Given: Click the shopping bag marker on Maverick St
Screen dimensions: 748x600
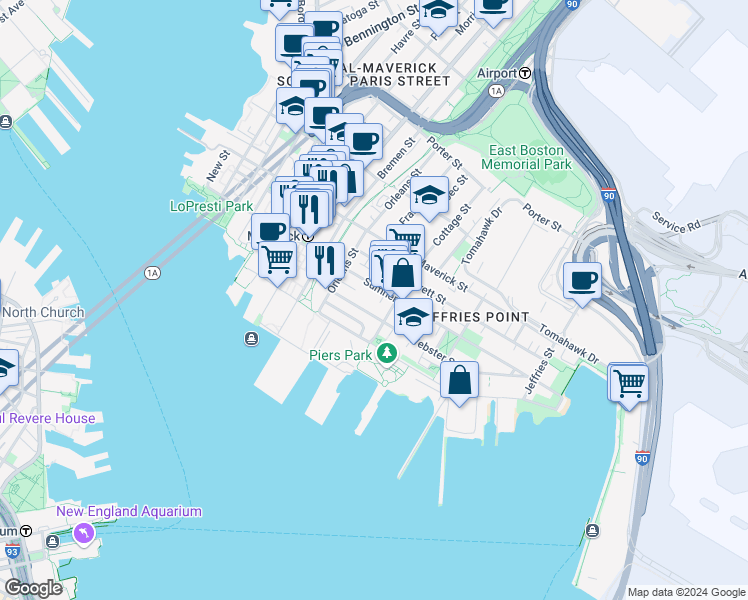Looking at the screenshot, I should (403, 274).
